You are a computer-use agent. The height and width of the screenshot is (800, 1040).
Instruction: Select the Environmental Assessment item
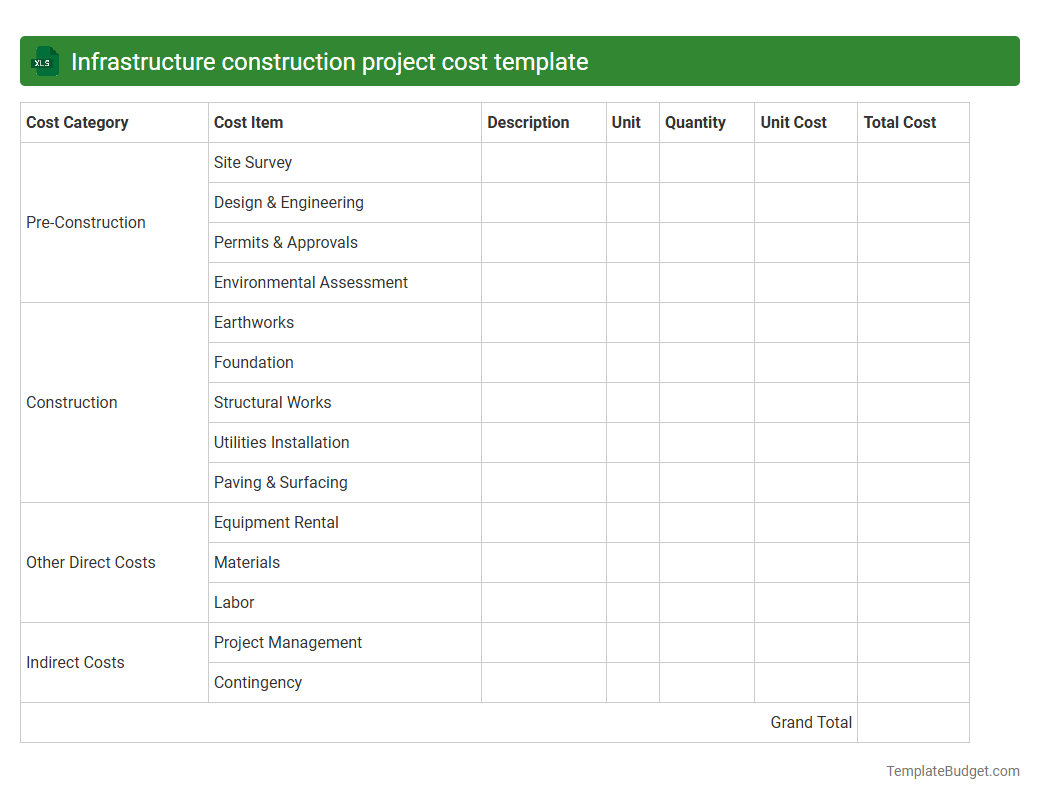pyautogui.click(x=310, y=282)
